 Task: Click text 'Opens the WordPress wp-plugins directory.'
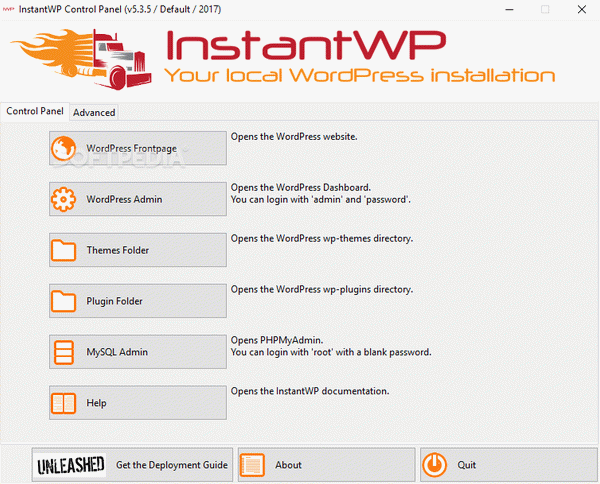pos(322,289)
